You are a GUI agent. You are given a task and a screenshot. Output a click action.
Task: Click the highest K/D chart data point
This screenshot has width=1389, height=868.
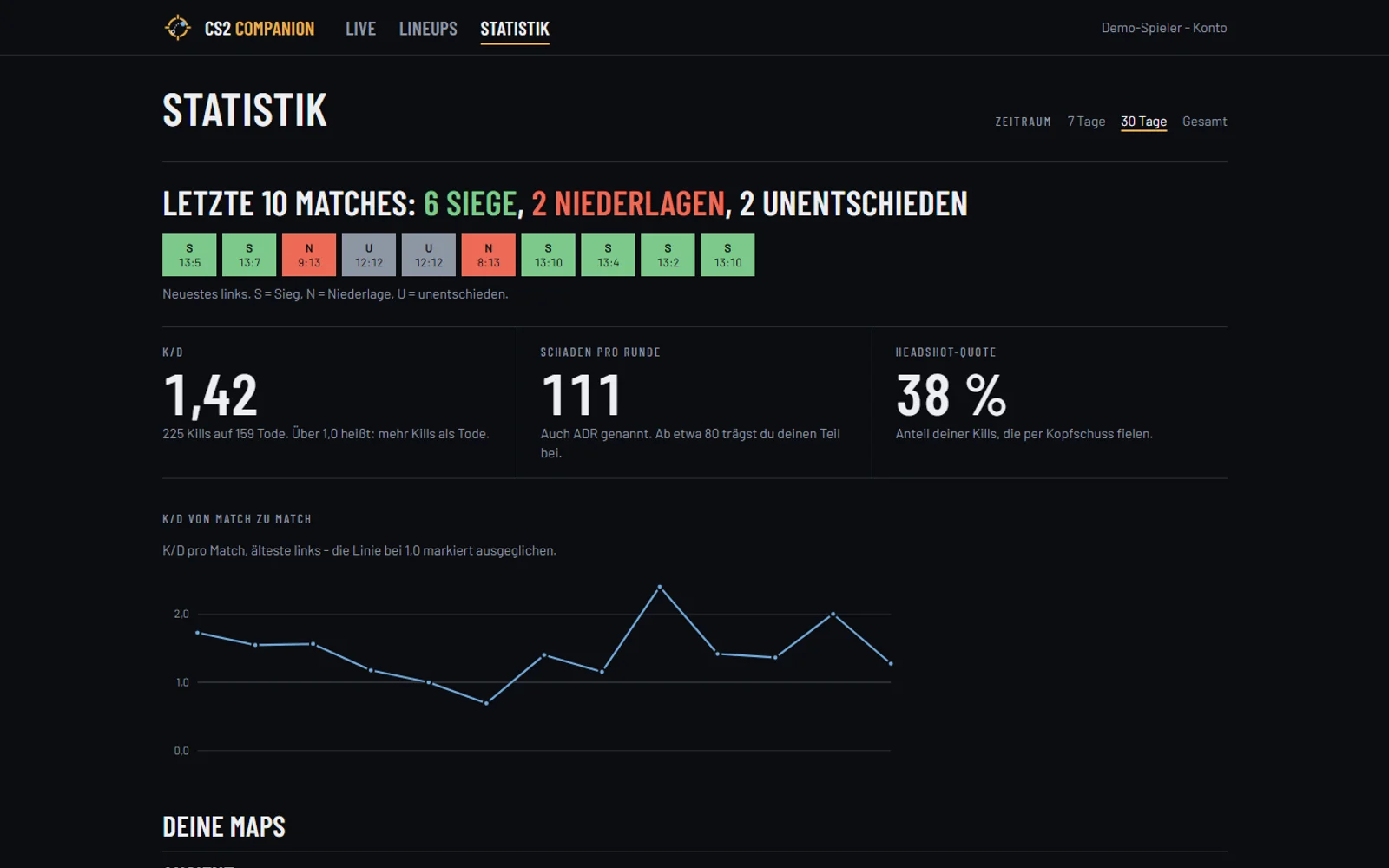(x=660, y=588)
